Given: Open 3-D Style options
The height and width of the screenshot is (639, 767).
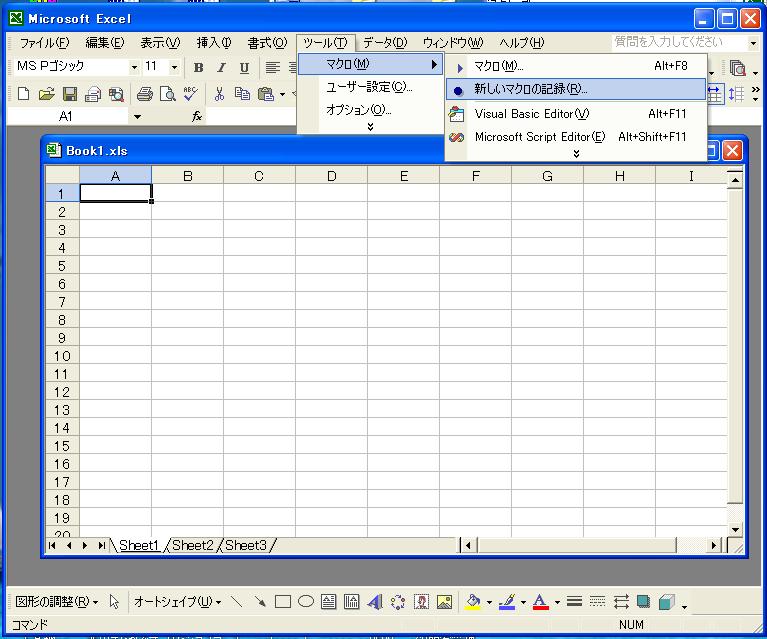Looking at the screenshot, I should tap(667, 601).
